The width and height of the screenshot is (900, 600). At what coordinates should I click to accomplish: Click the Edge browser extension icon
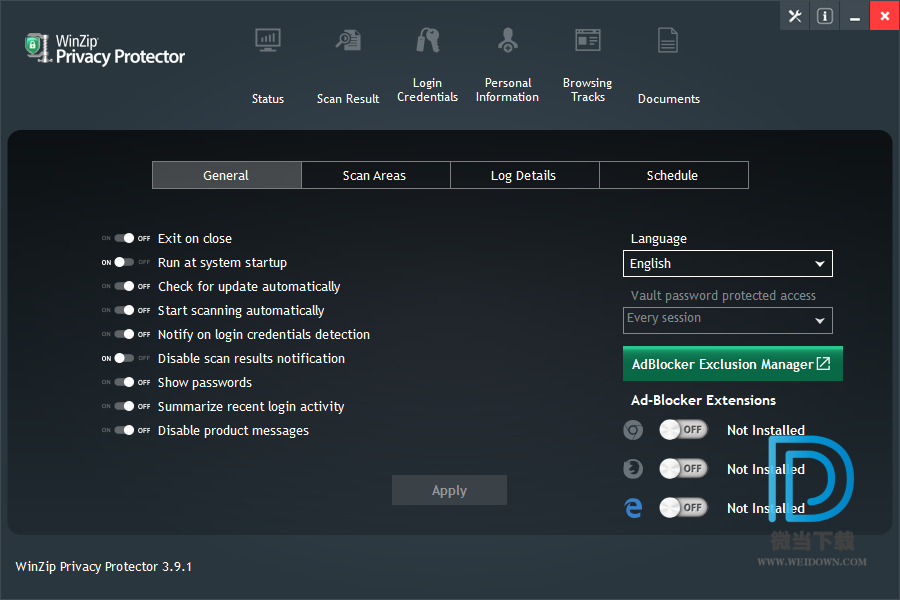click(x=633, y=508)
